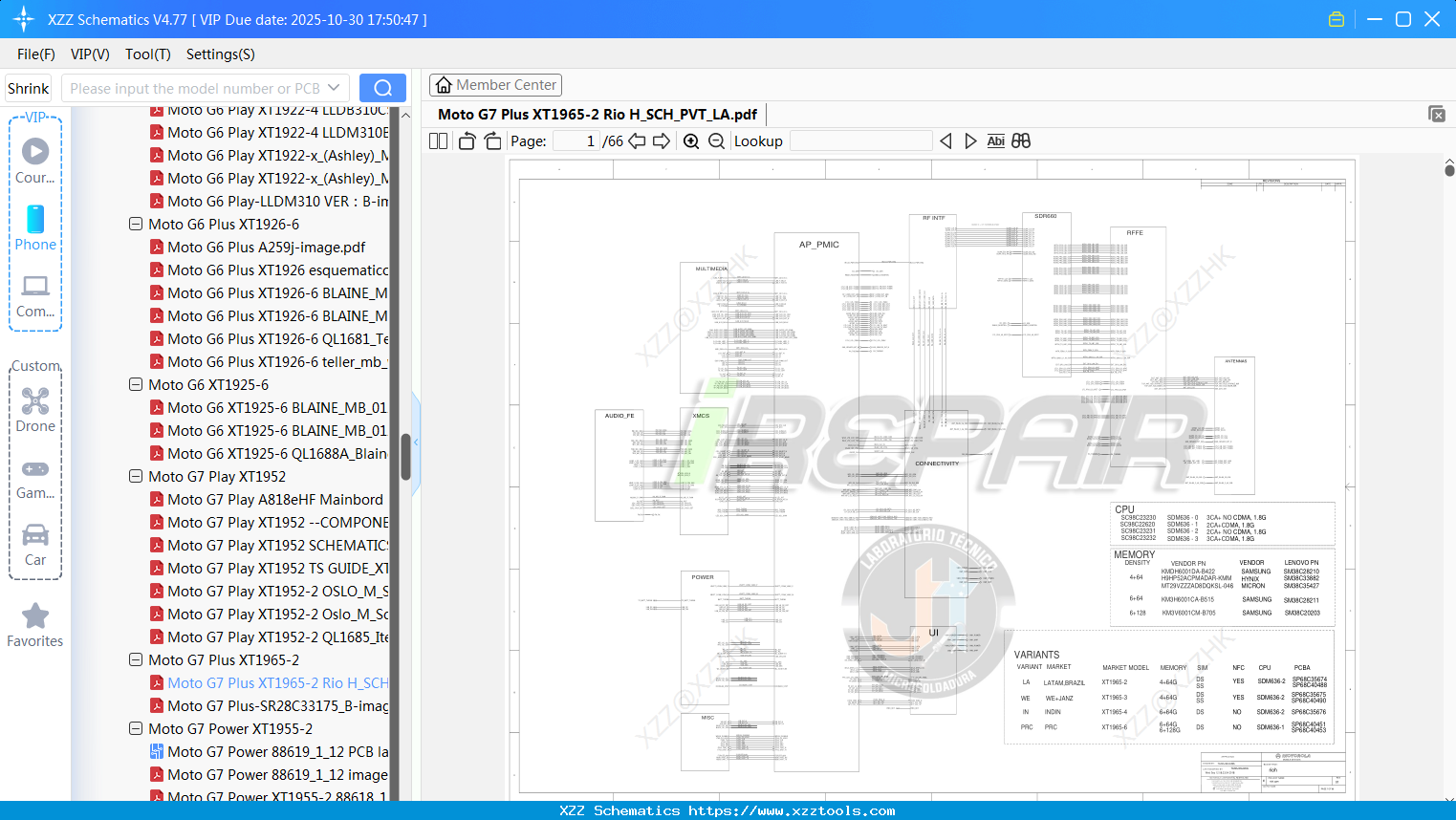Toggle the two-page layout view icon

pos(439,141)
